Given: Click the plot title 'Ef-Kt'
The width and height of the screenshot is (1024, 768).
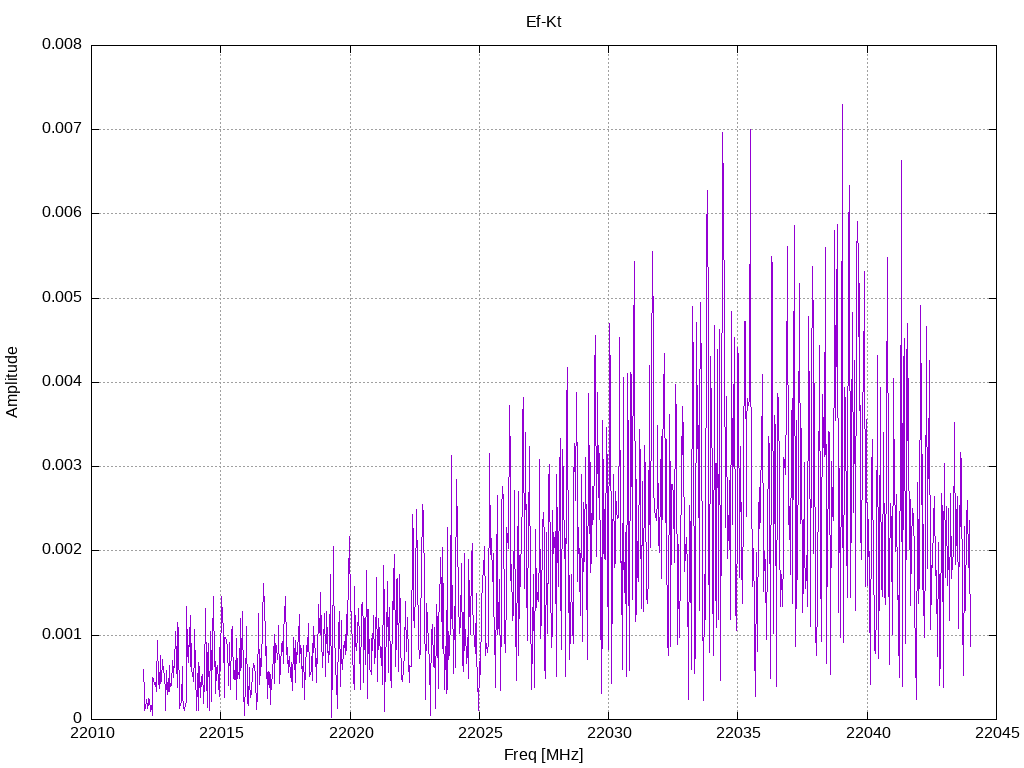Looking at the screenshot, I should click(x=543, y=22).
